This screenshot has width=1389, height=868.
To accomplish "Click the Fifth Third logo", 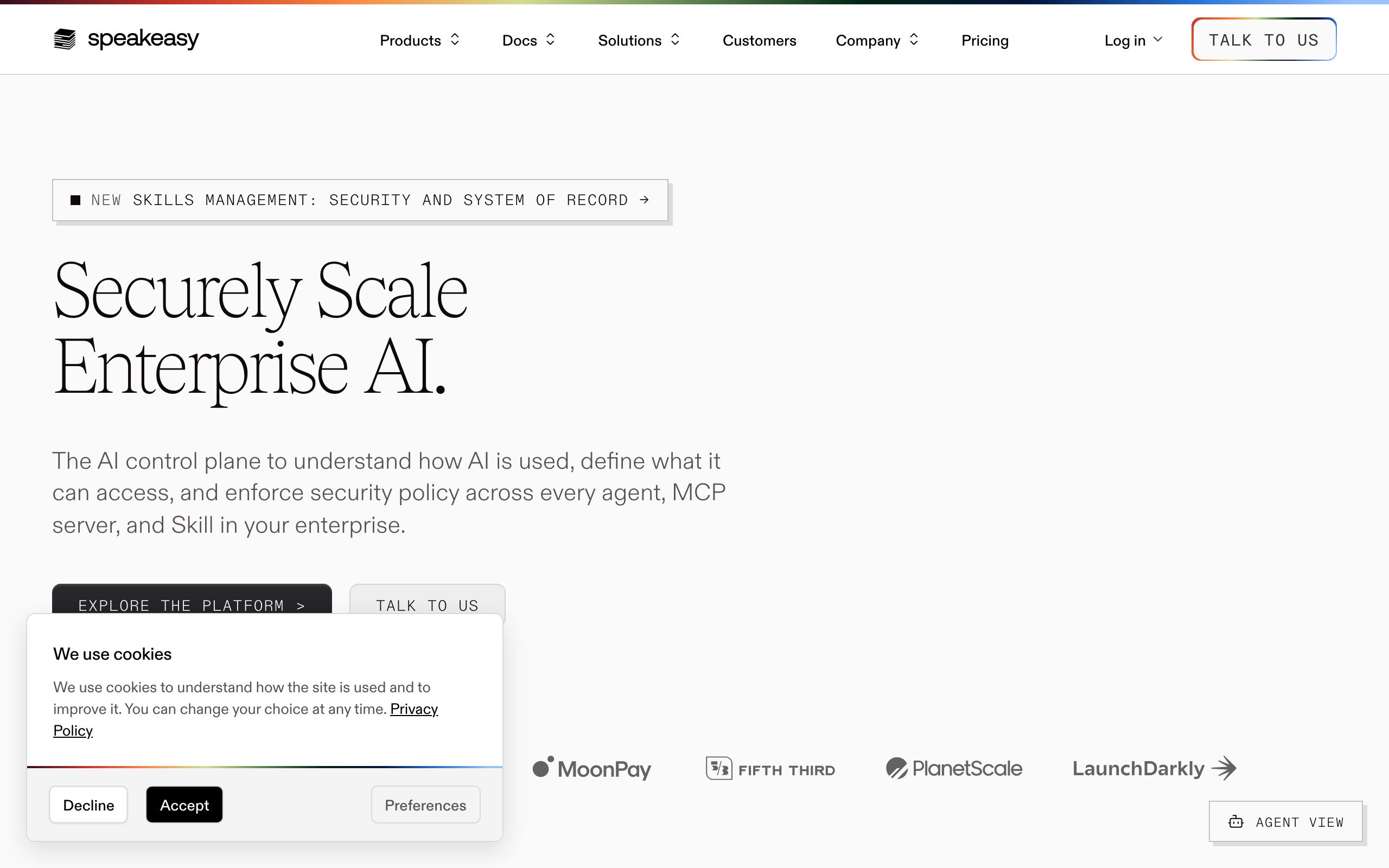I will (770, 768).
